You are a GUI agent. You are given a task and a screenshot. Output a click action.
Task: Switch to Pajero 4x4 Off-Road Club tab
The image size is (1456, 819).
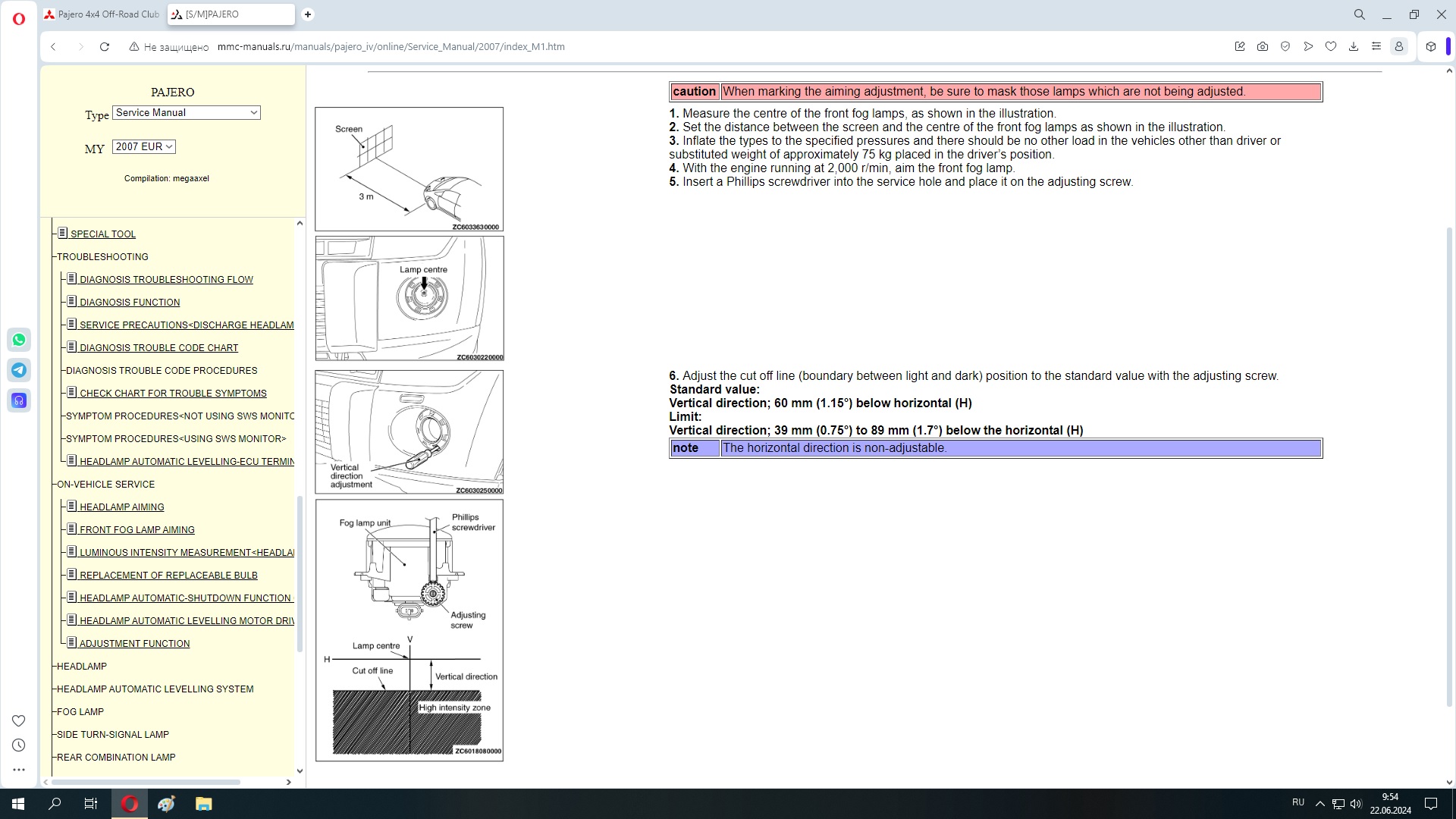[x=102, y=14]
